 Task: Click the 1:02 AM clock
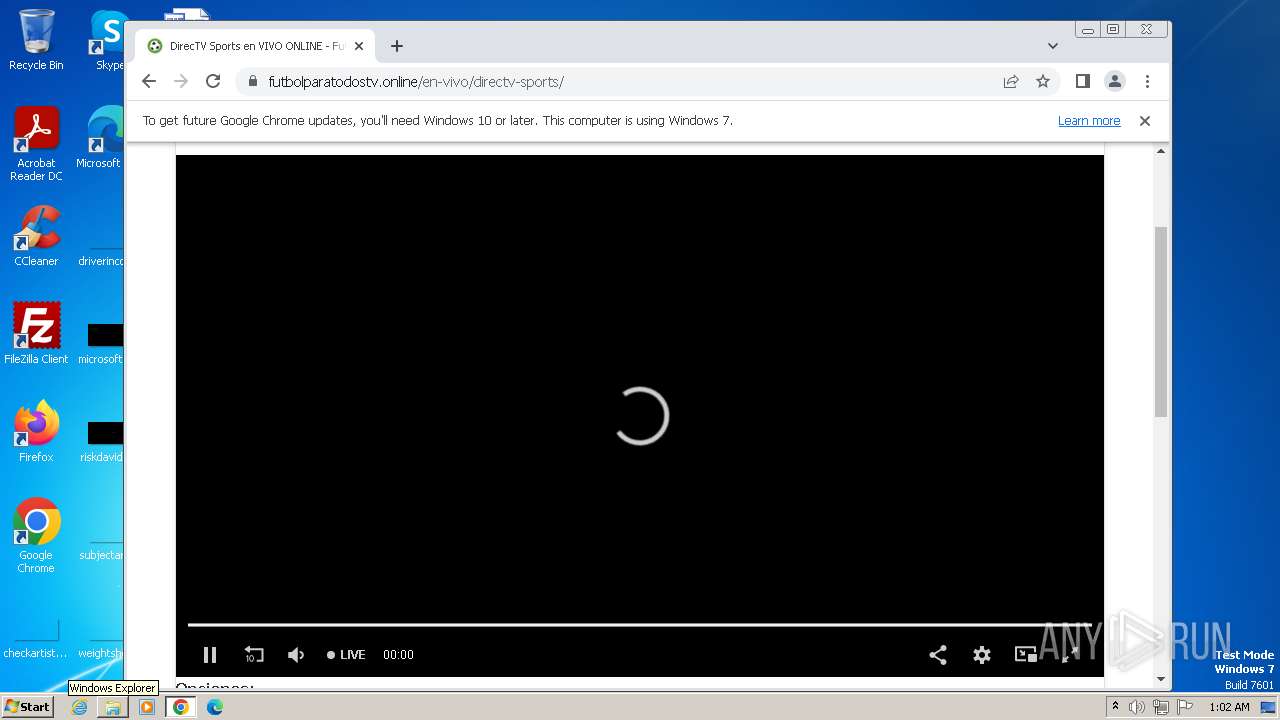click(x=1229, y=707)
